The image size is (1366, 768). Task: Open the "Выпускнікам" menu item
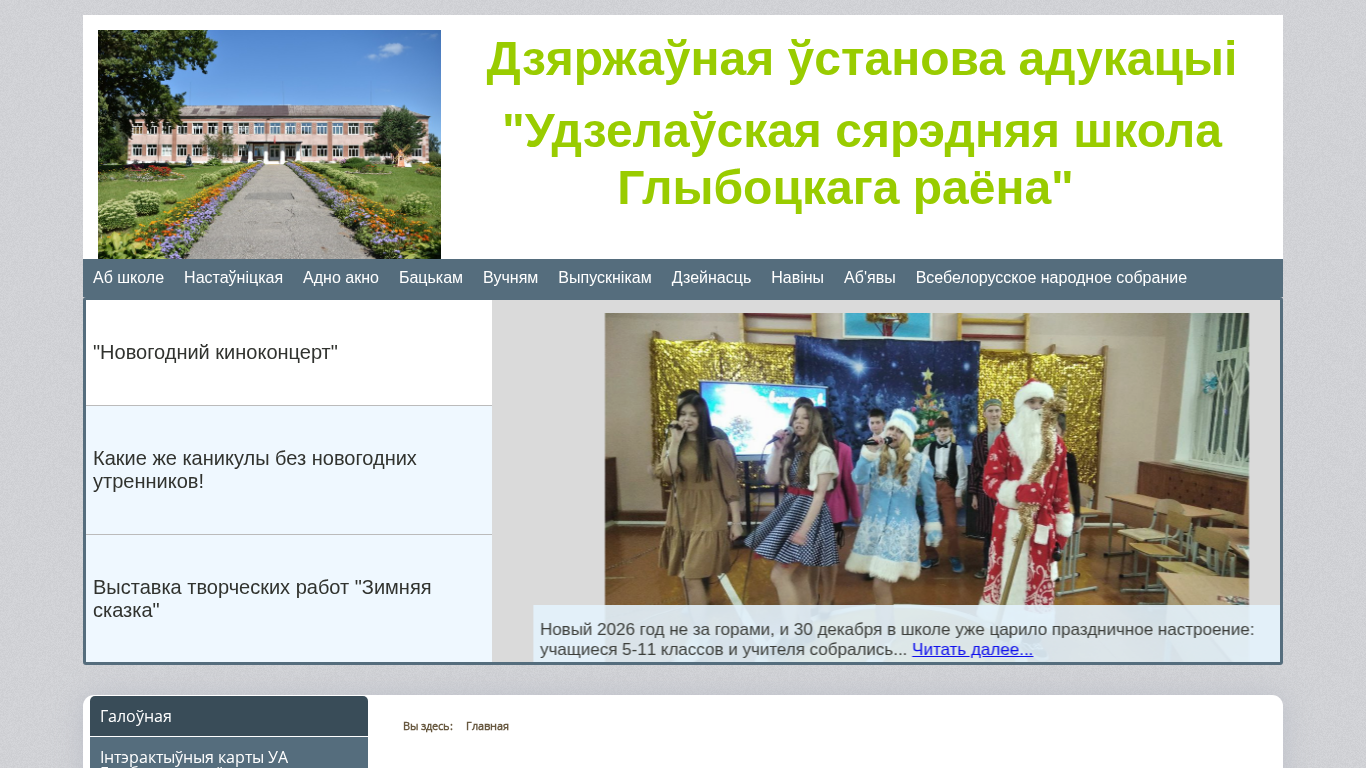pos(604,278)
